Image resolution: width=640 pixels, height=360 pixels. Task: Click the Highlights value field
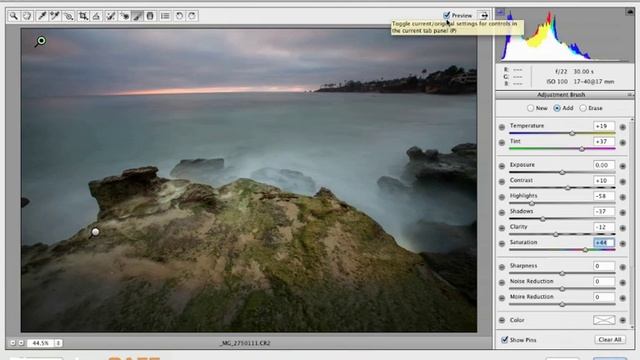pyautogui.click(x=604, y=196)
